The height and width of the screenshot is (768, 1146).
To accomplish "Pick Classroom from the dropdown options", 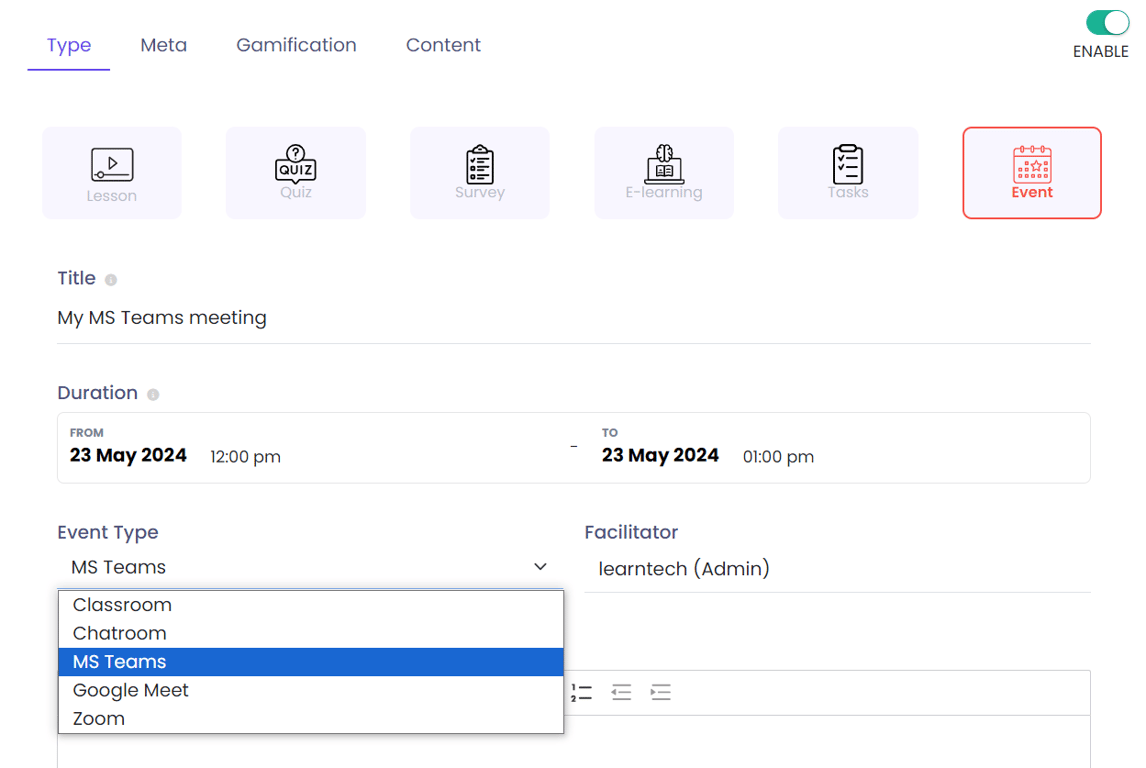I will pyautogui.click(x=122, y=605).
